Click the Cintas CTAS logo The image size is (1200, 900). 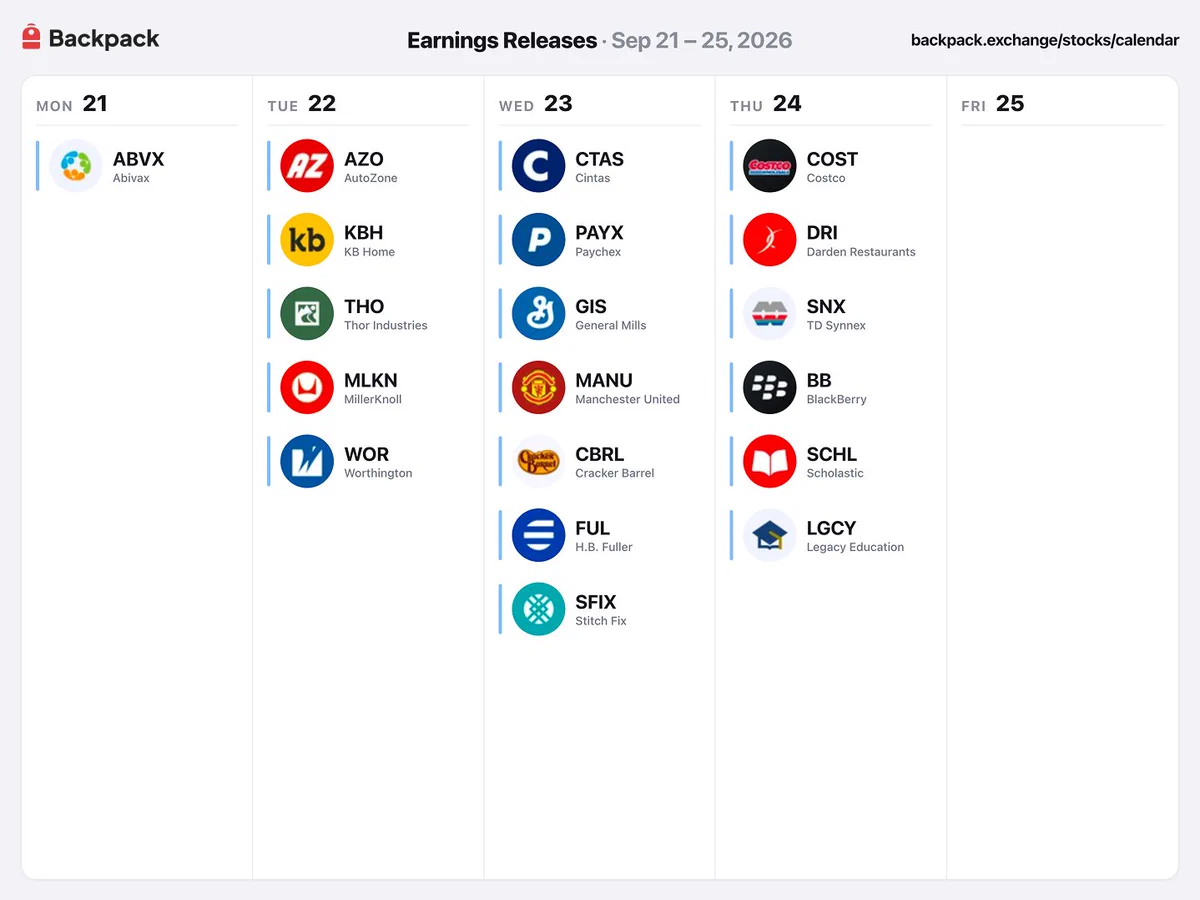click(x=539, y=166)
